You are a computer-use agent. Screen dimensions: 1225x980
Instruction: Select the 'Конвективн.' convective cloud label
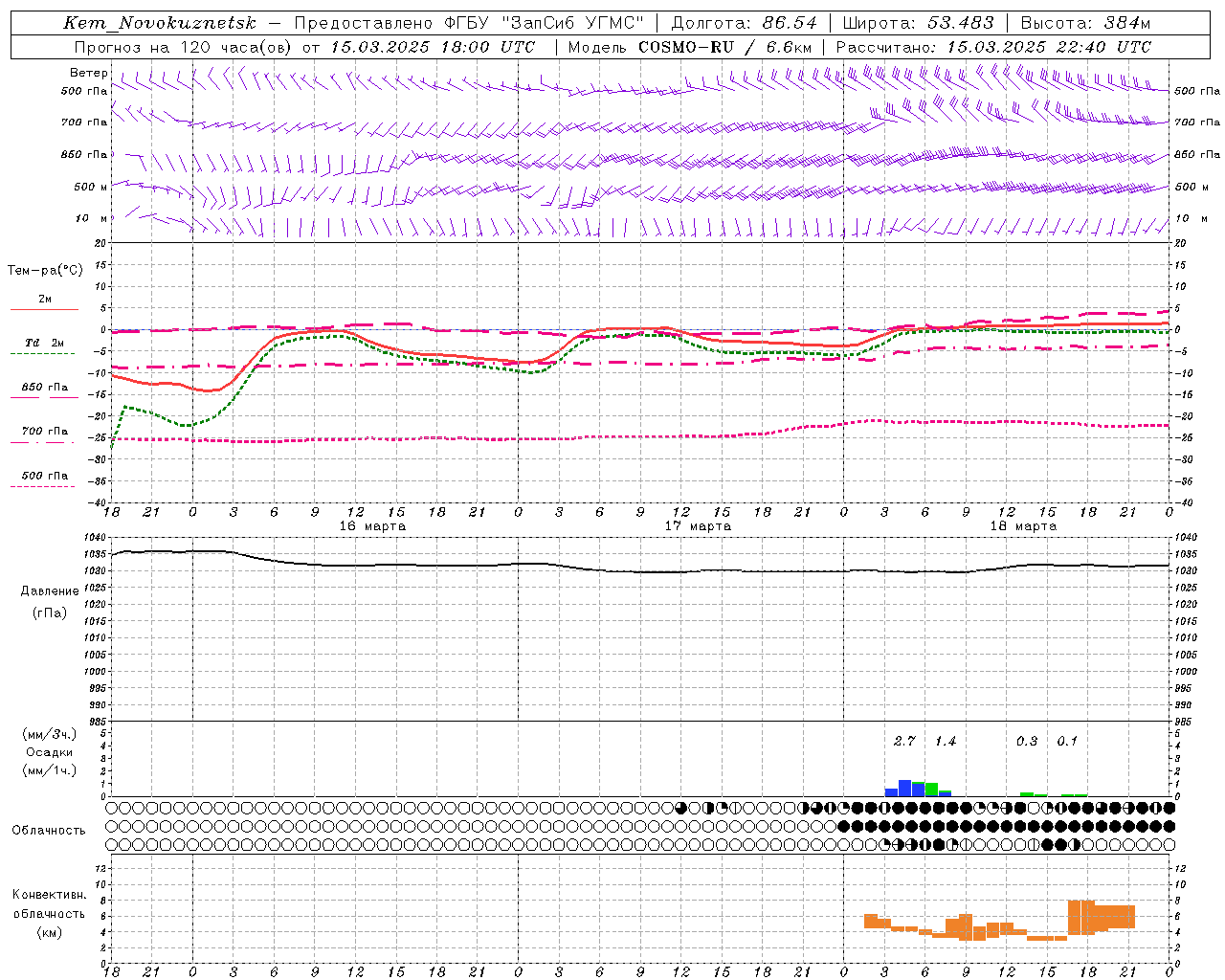pos(49,896)
